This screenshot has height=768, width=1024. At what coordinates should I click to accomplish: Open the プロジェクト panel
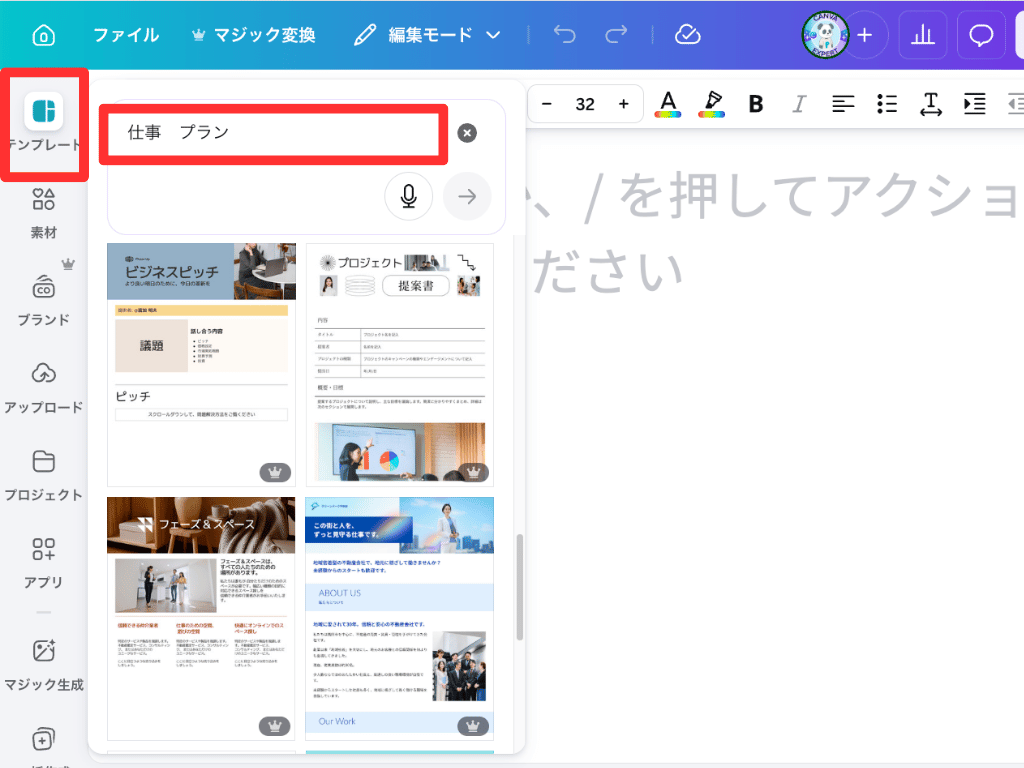pyautogui.click(x=44, y=470)
